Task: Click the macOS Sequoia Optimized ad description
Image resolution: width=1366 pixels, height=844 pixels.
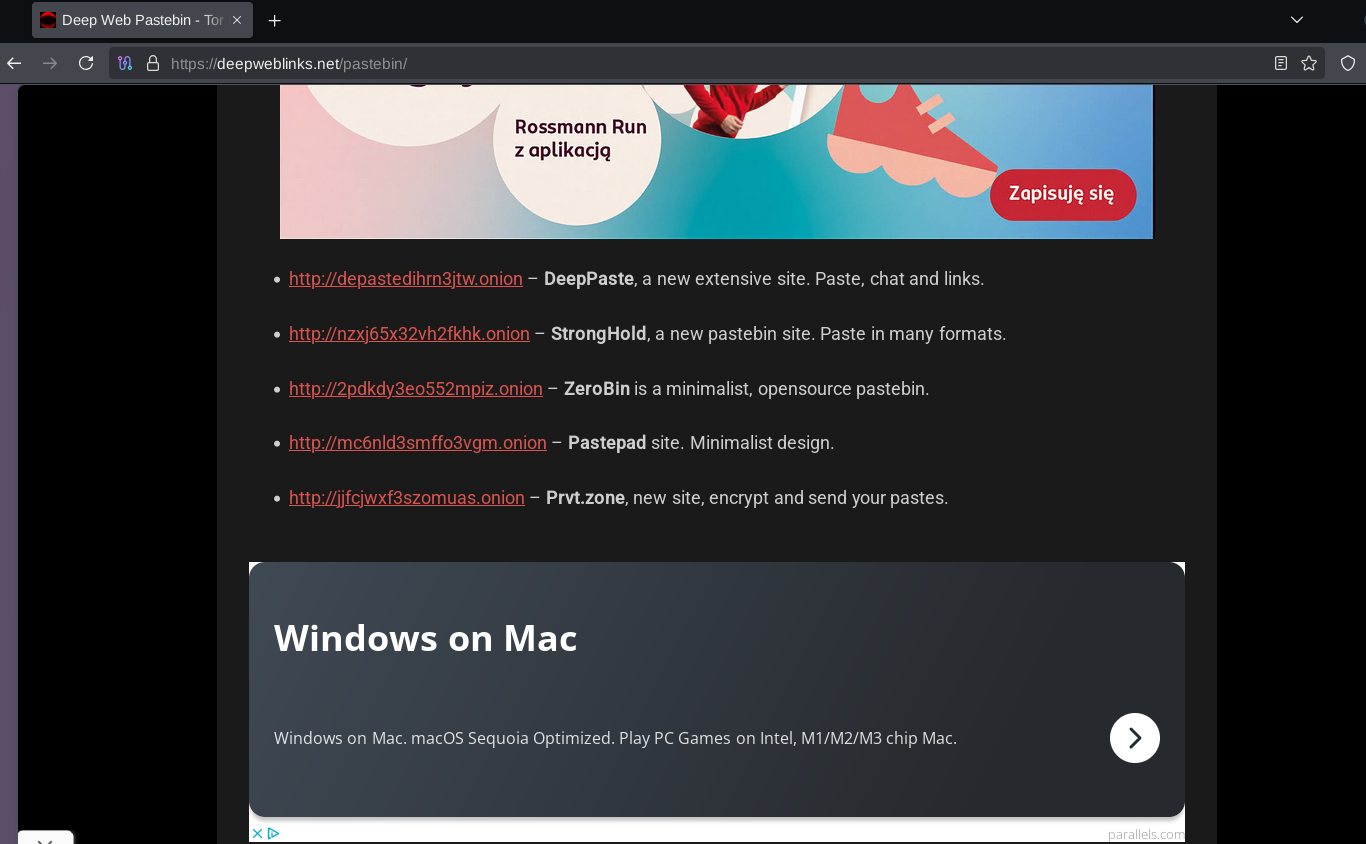Action: click(x=615, y=739)
